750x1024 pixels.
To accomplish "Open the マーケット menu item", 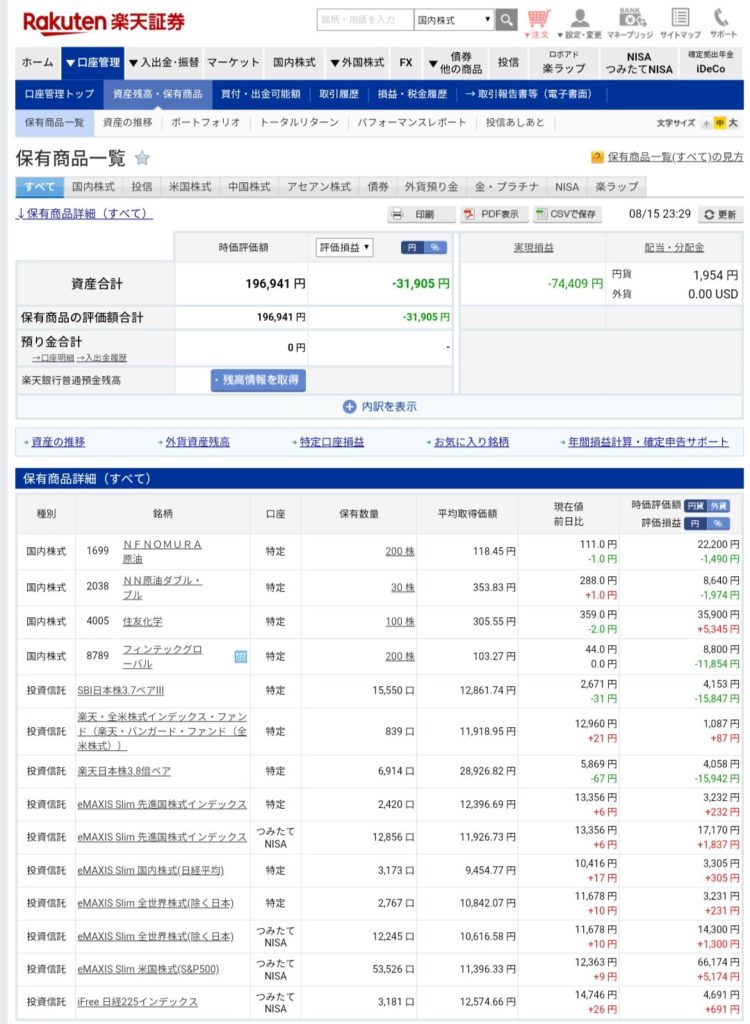I will pos(233,63).
